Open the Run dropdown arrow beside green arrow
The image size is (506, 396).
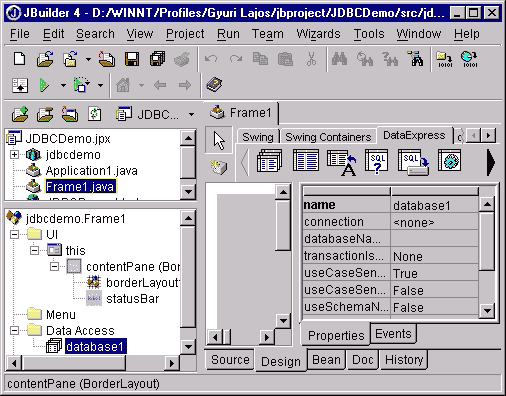(63, 85)
